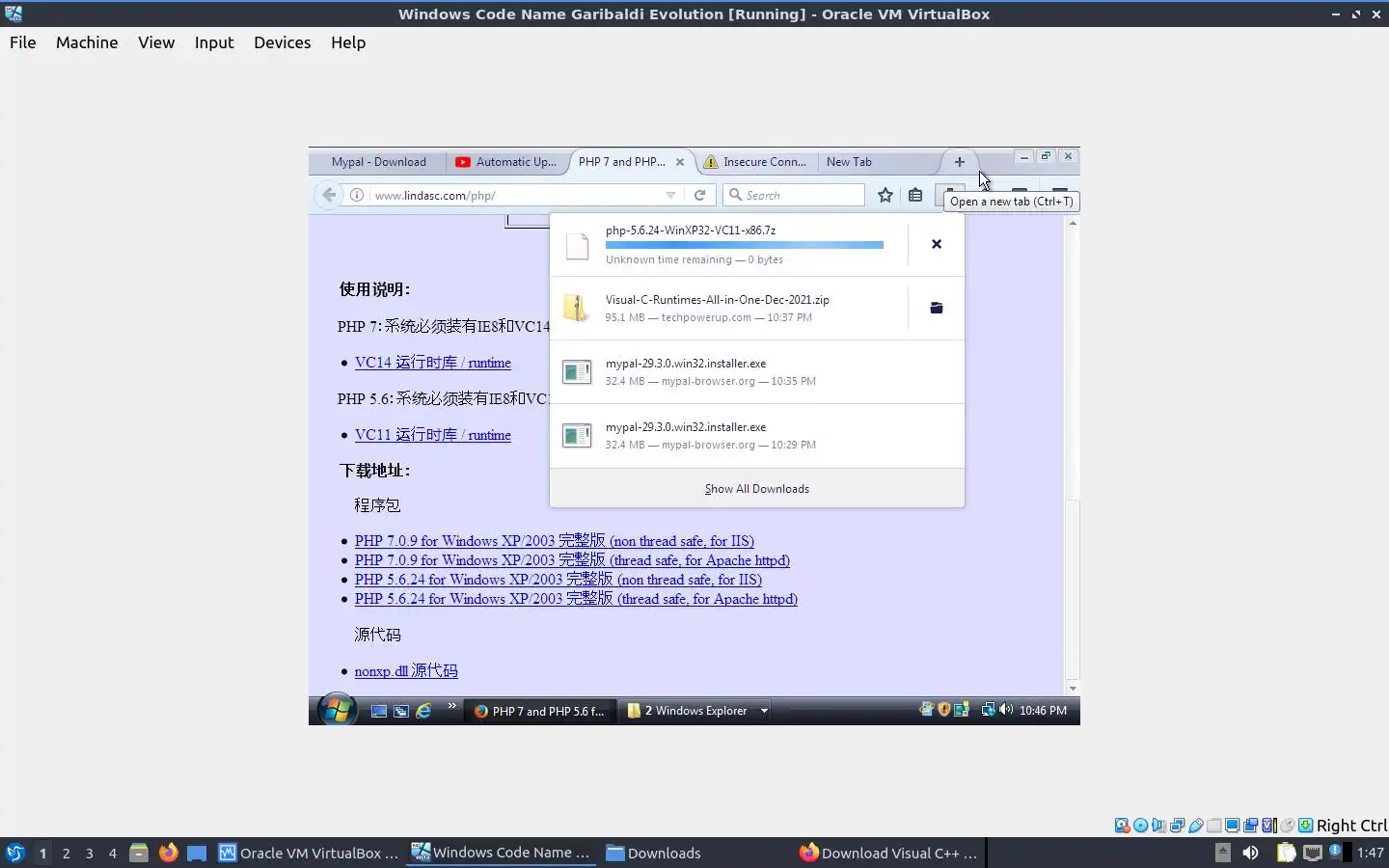The image size is (1389, 868).
Task: Open PHP 7.0.9 non thread safe IIS link
Action: [x=555, y=541]
